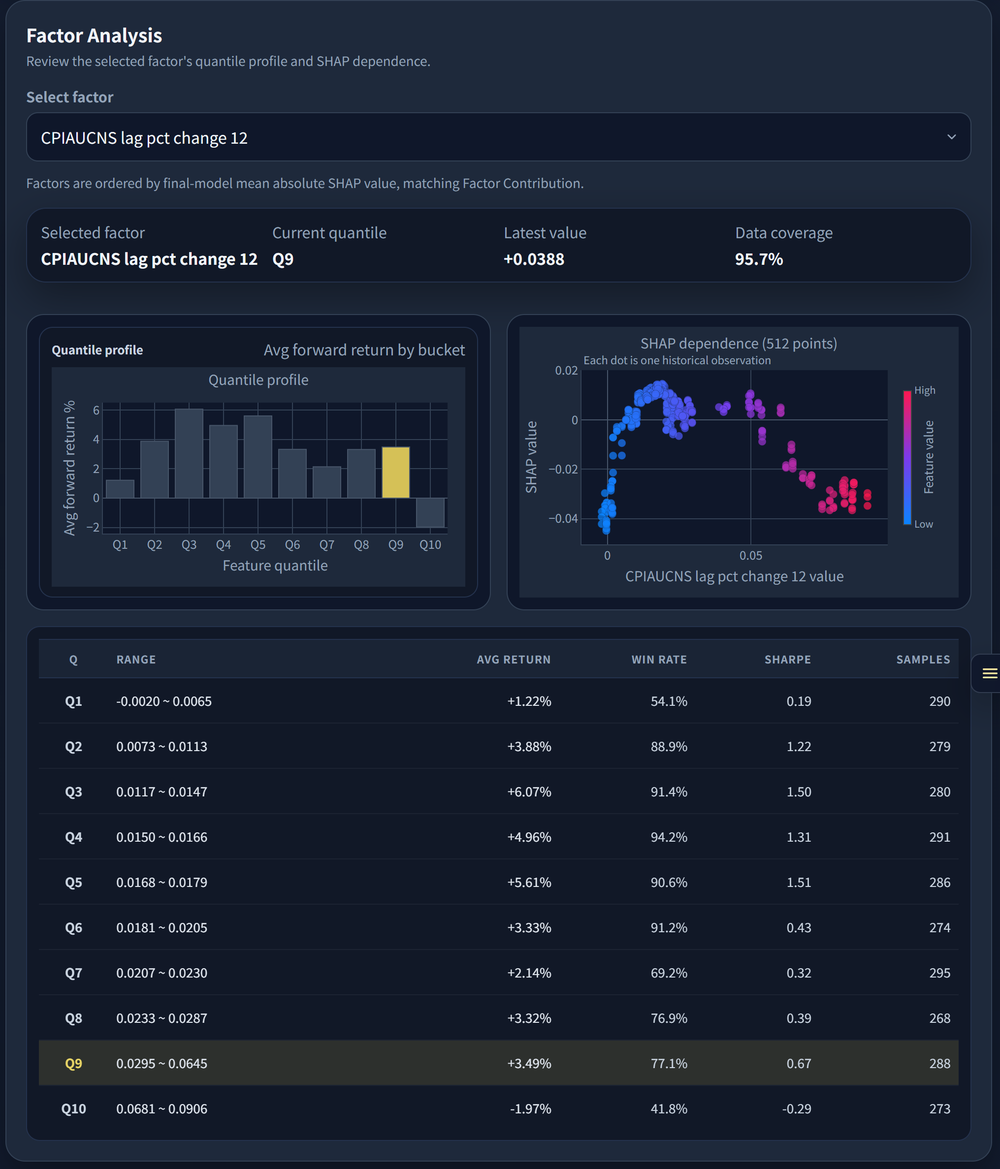Click range '0.0207 ~ 0.0230' in Q7 row
The height and width of the screenshot is (1169, 1000).
[x=162, y=973]
